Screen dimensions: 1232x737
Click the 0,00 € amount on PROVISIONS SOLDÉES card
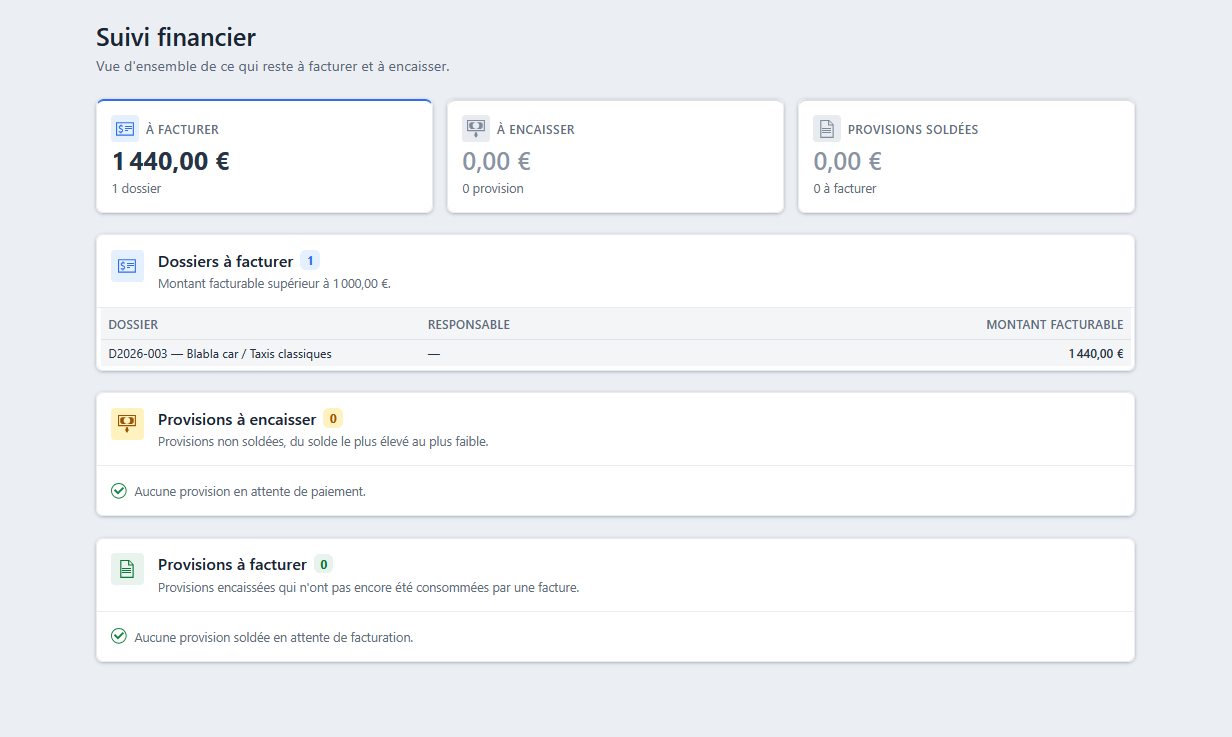(x=847, y=161)
